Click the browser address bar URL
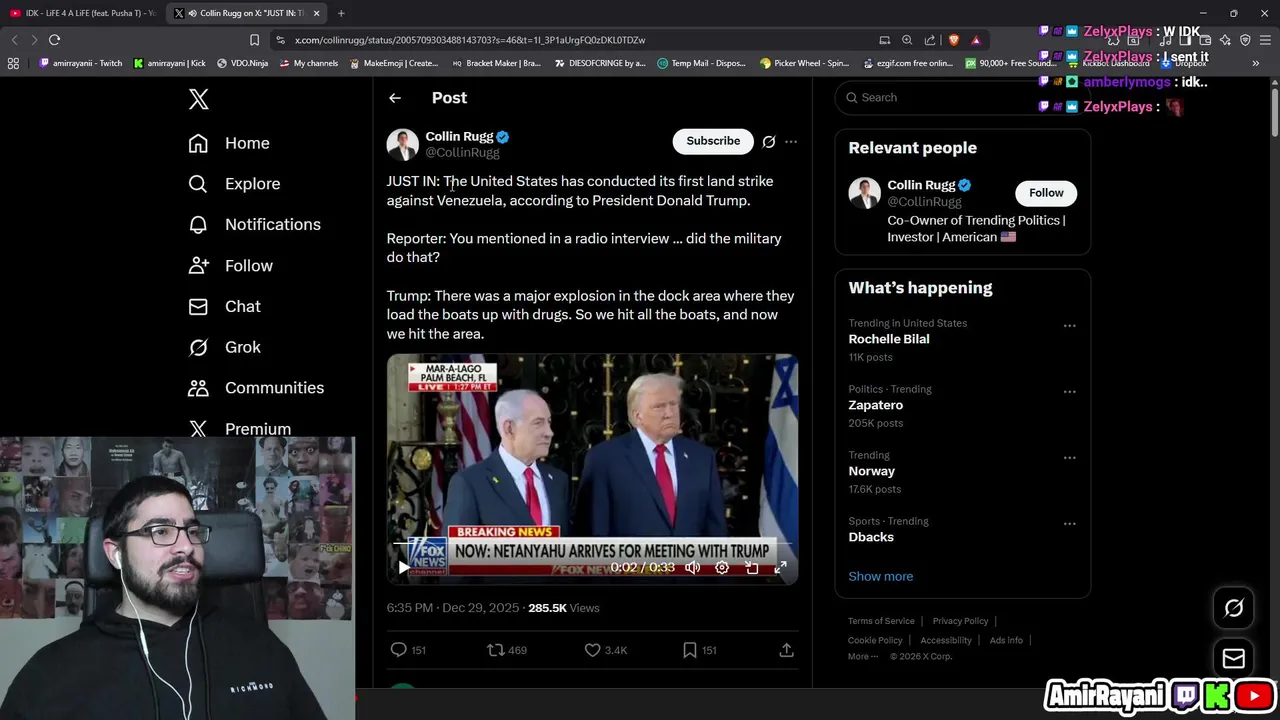Viewport: 1280px width, 720px height. coord(470,40)
